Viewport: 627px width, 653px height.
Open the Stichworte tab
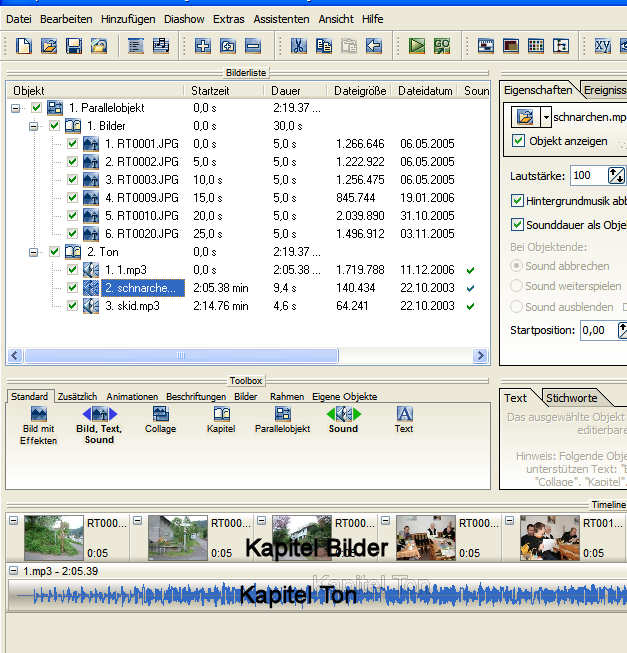point(570,398)
